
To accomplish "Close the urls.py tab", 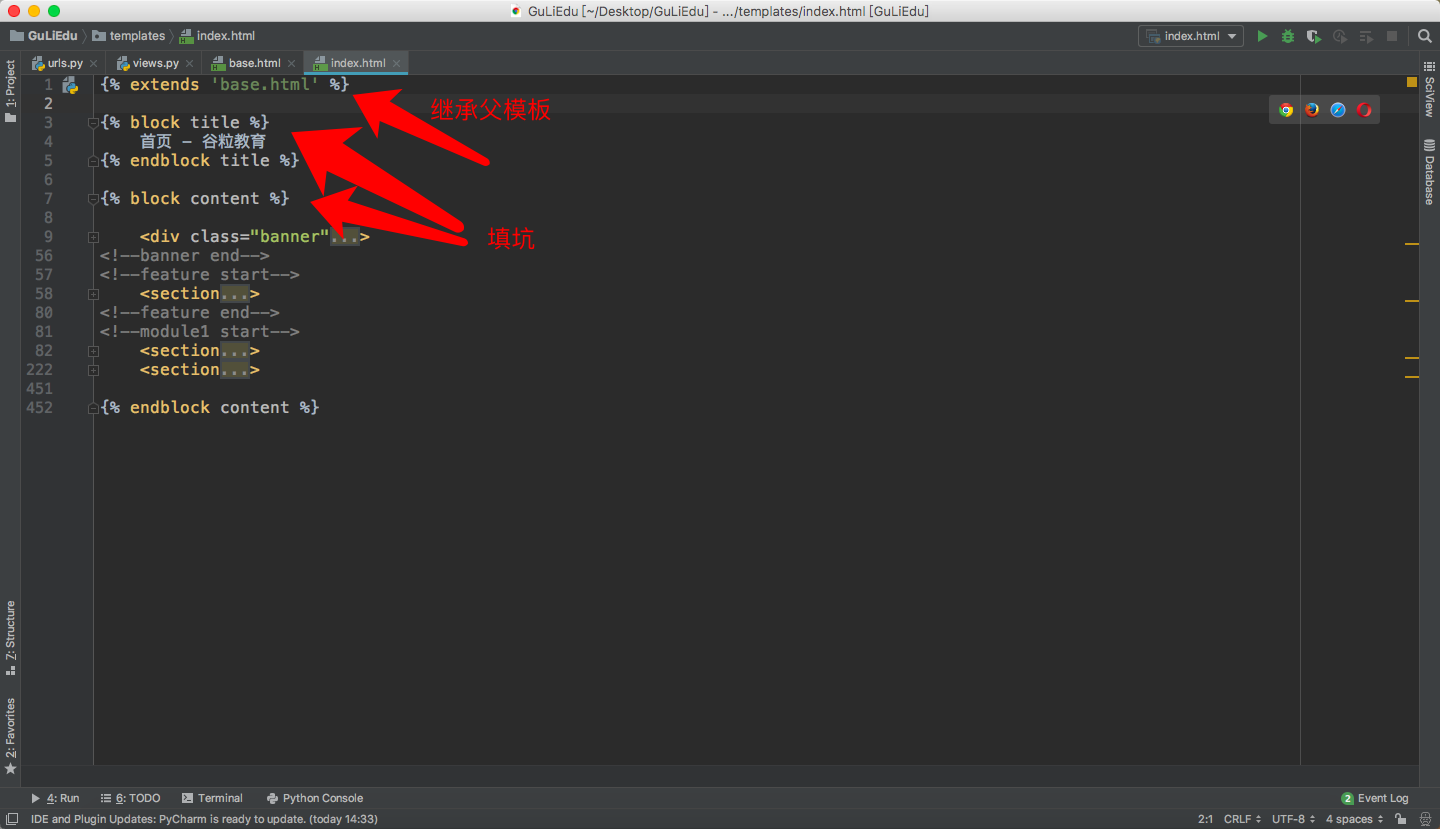I will pyautogui.click(x=94, y=63).
